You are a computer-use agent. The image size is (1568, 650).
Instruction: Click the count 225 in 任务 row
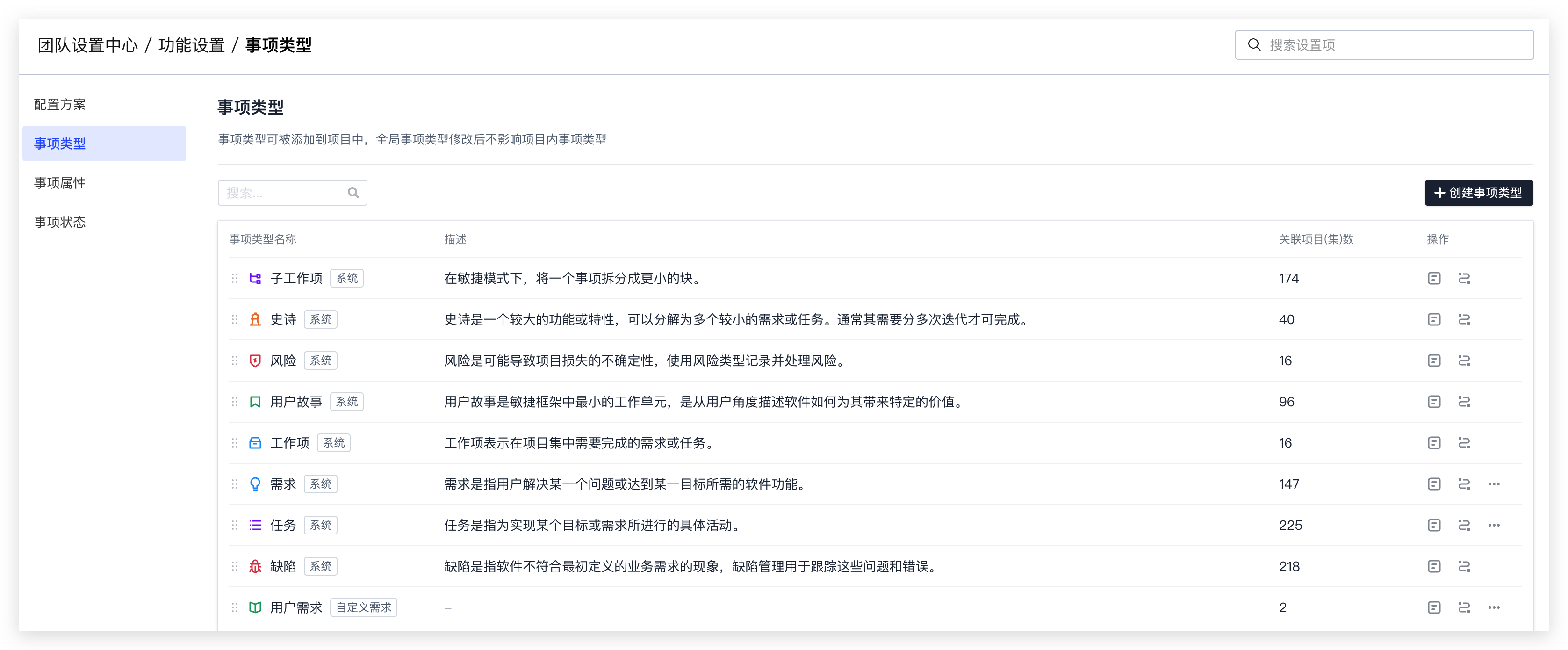click(1290, 525)
